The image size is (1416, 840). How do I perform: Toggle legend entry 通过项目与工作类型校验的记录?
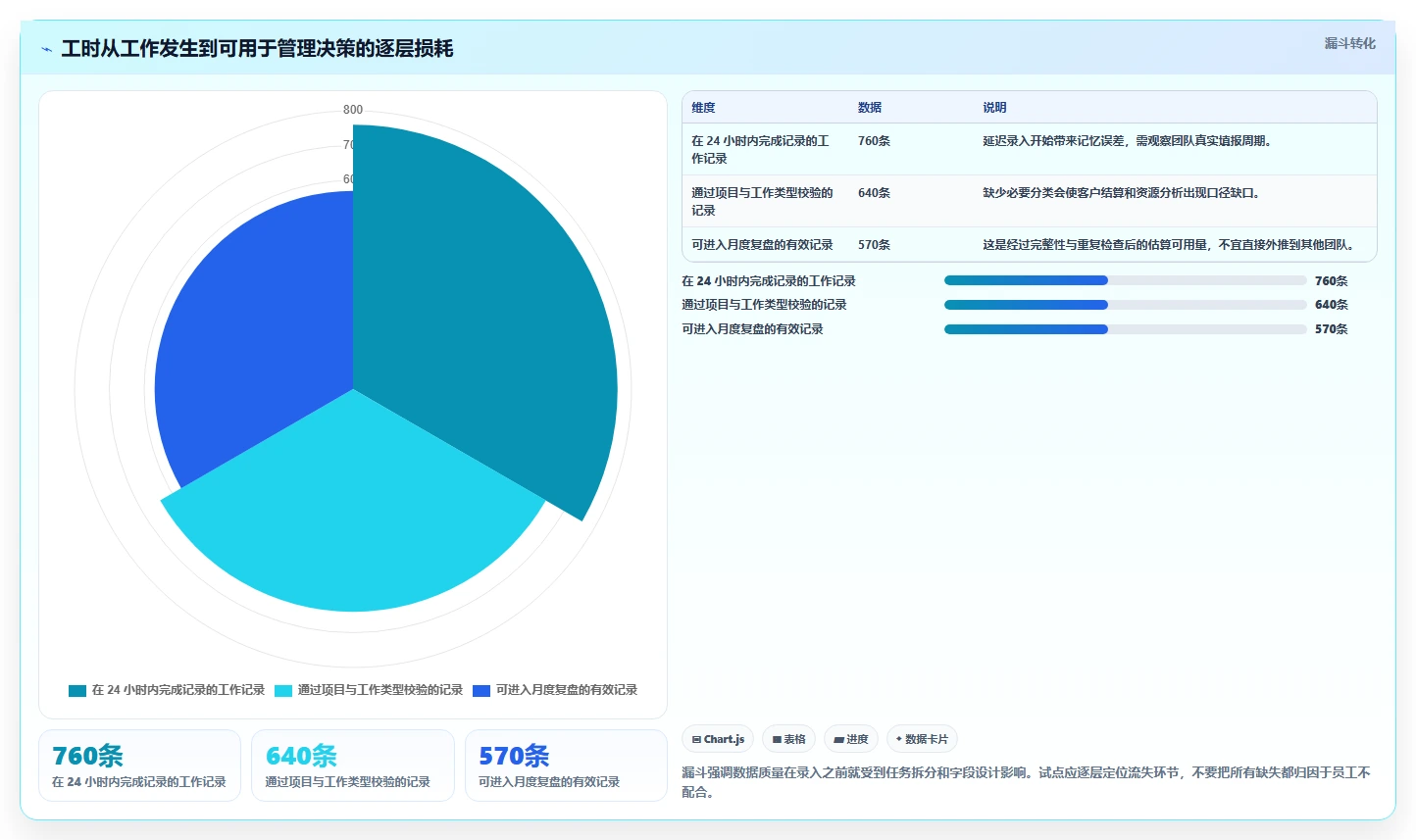[x=369, y=690]
